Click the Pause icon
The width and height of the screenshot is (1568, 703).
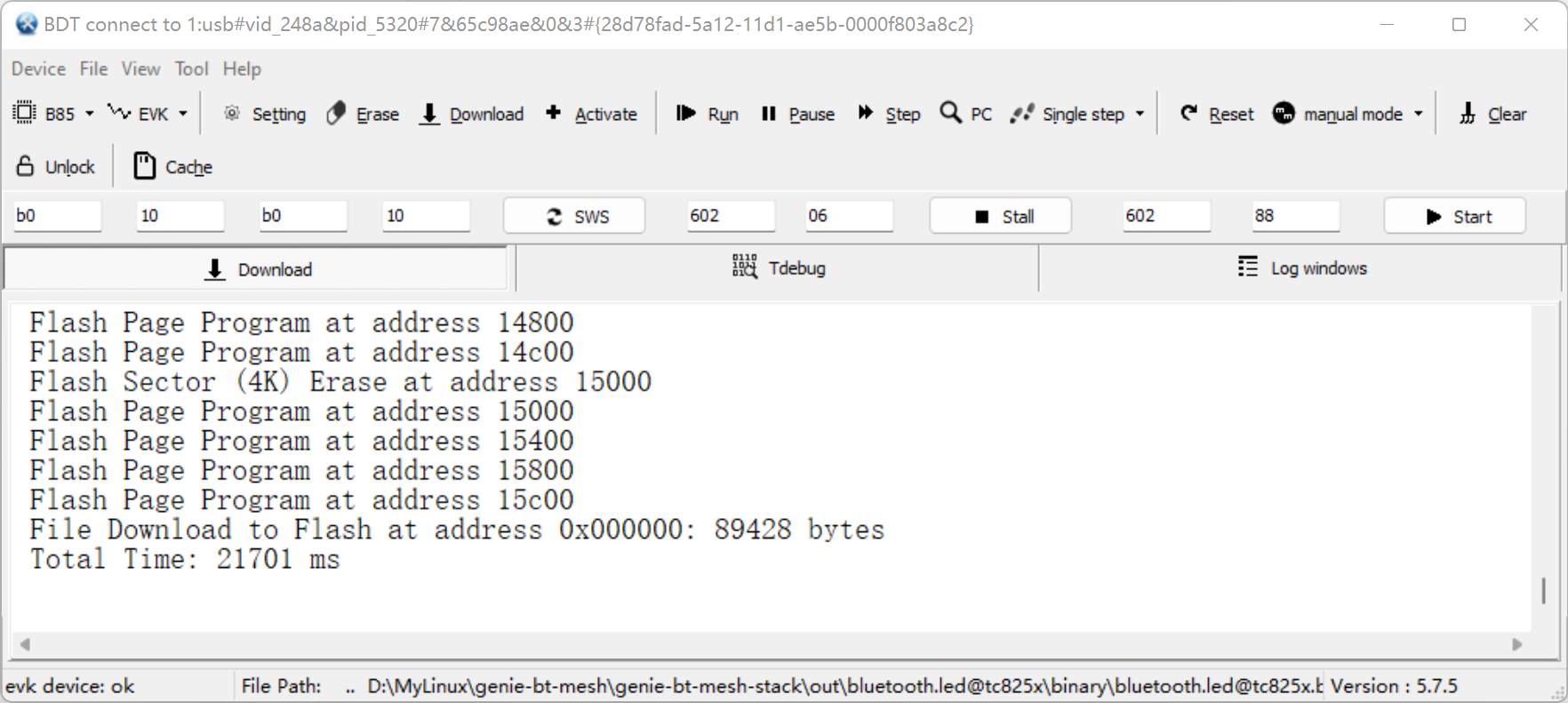(769, 113)
